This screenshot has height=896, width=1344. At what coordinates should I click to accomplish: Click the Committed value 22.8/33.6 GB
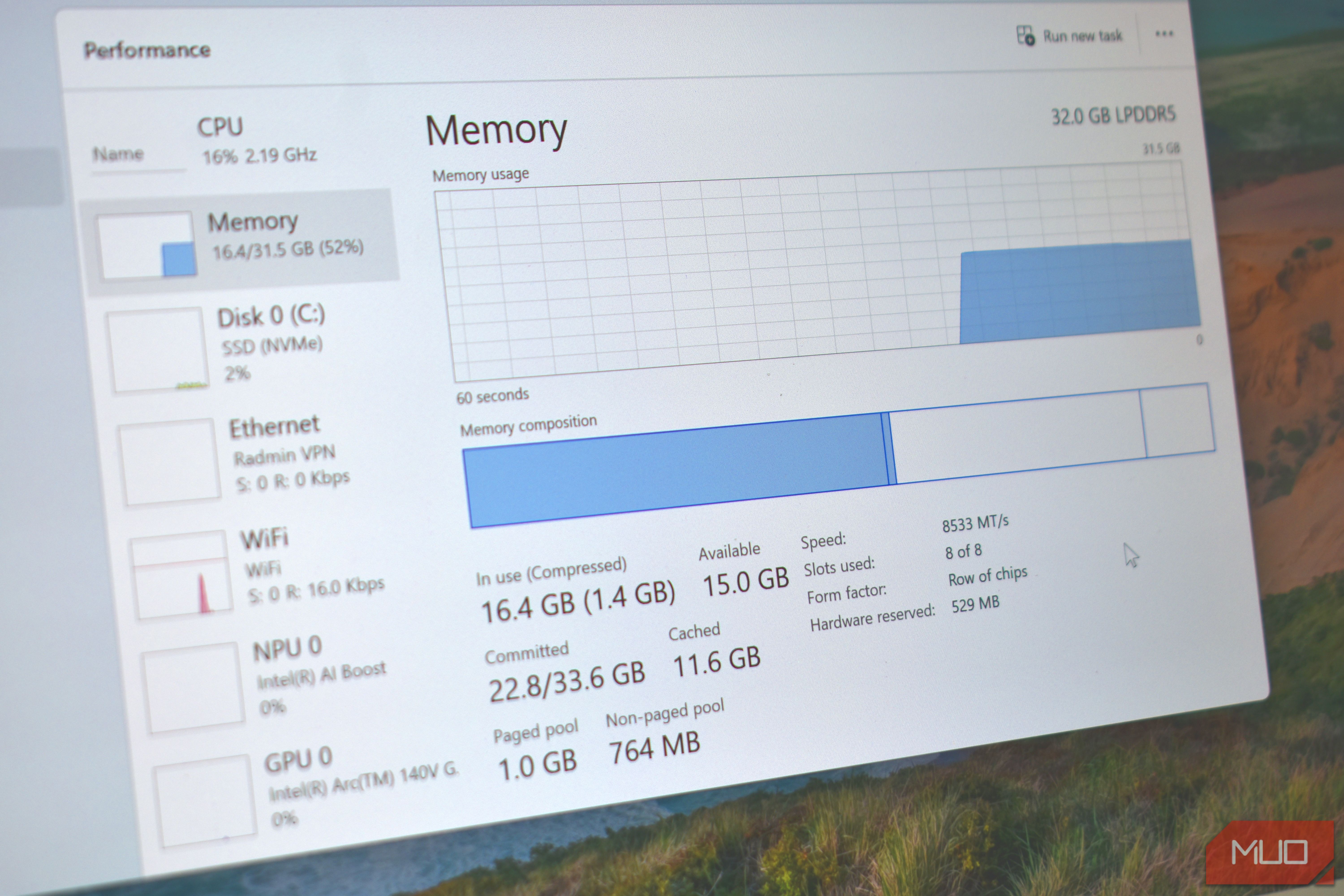click(567, 682)
